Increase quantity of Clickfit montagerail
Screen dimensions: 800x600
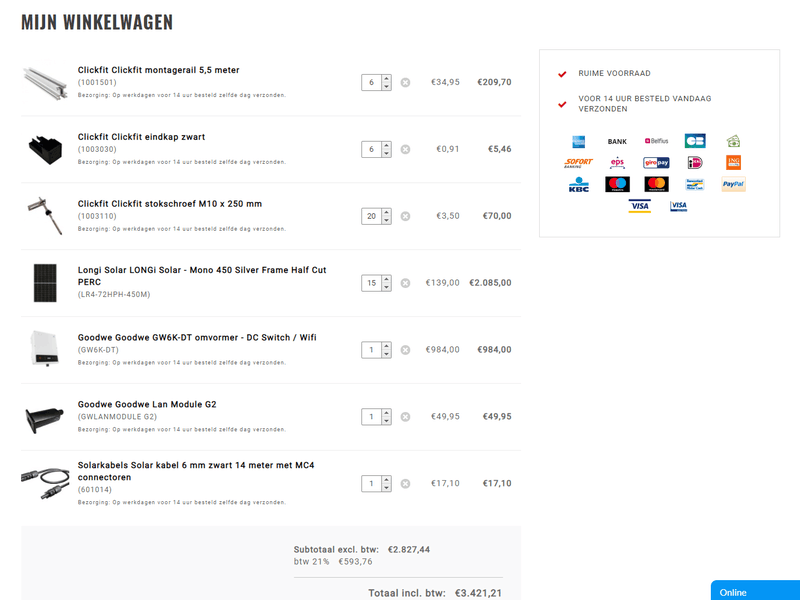coord(384,78)
